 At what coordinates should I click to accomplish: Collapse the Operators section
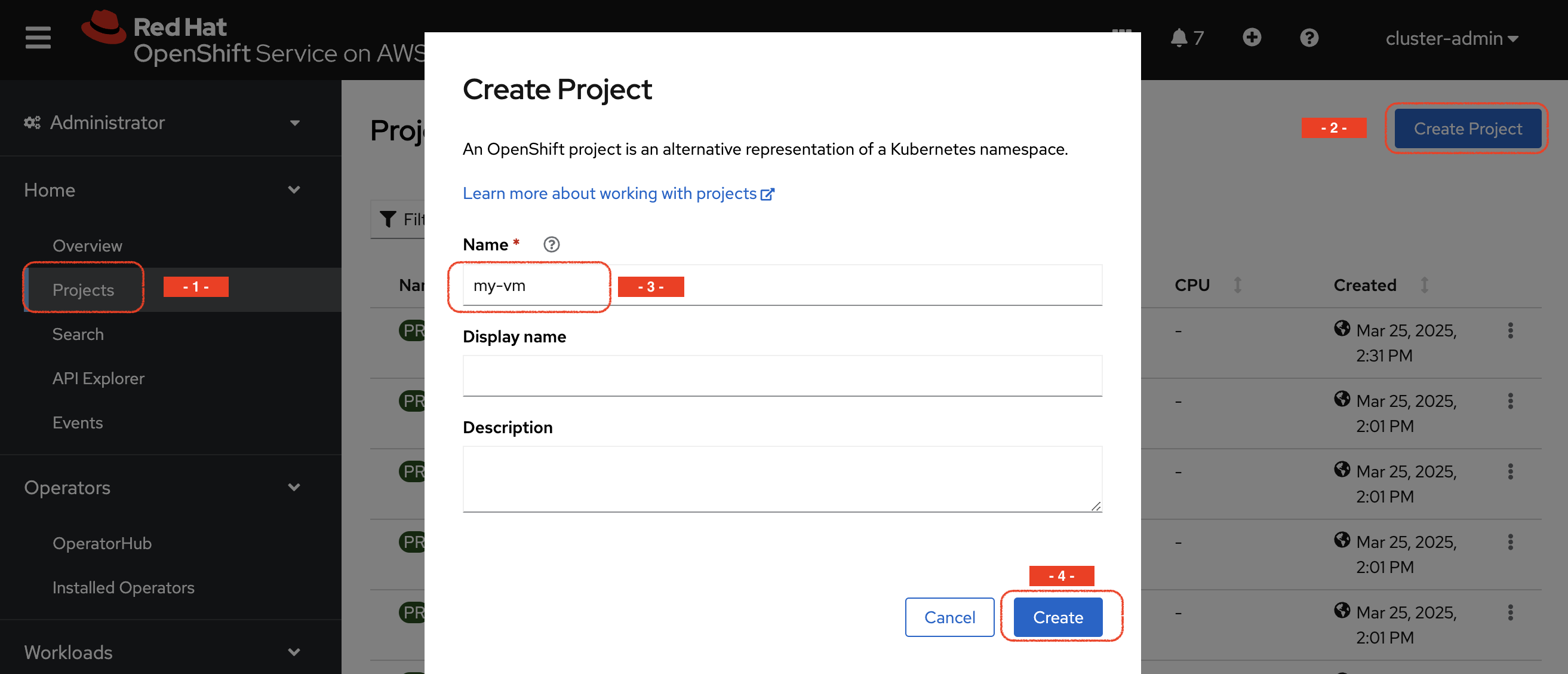[294, 487]
